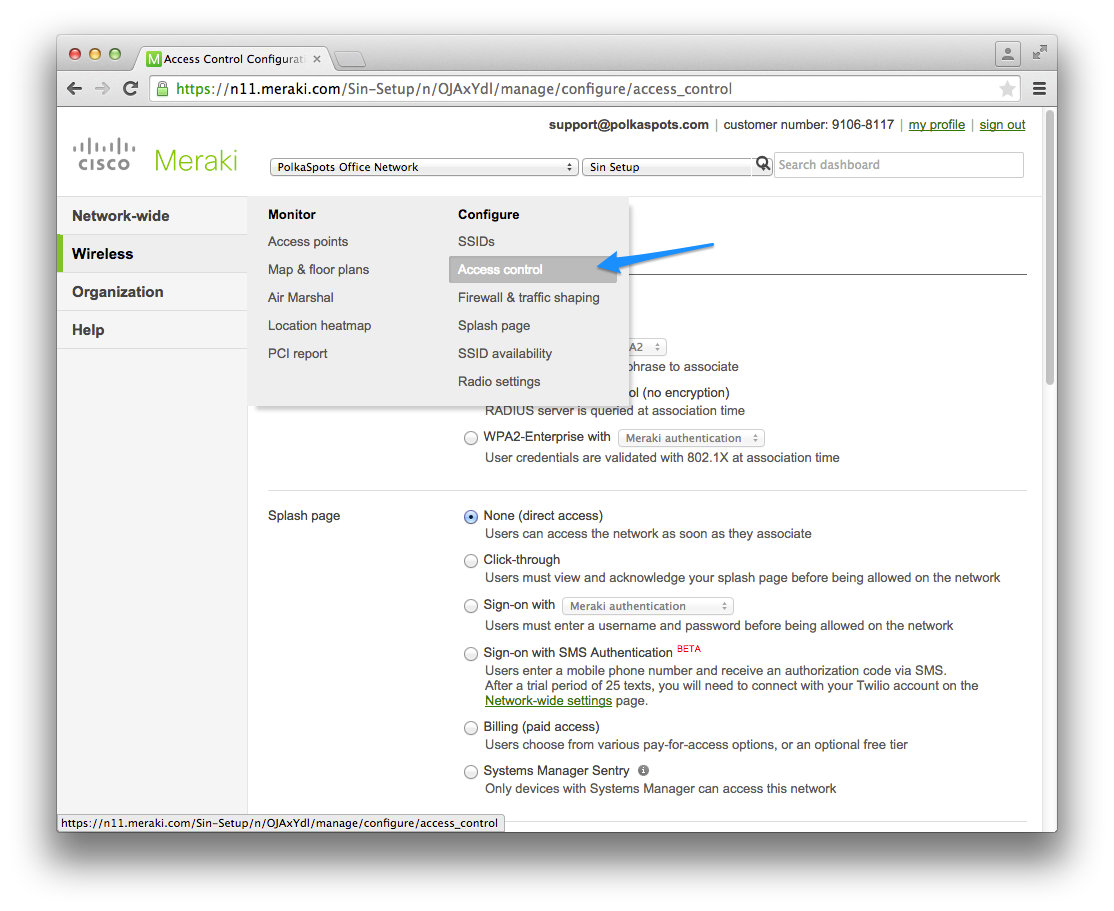This screenshot has width=1114, height=911.
Task: Focus the Search dashboard field
Action: coord(899,165)
